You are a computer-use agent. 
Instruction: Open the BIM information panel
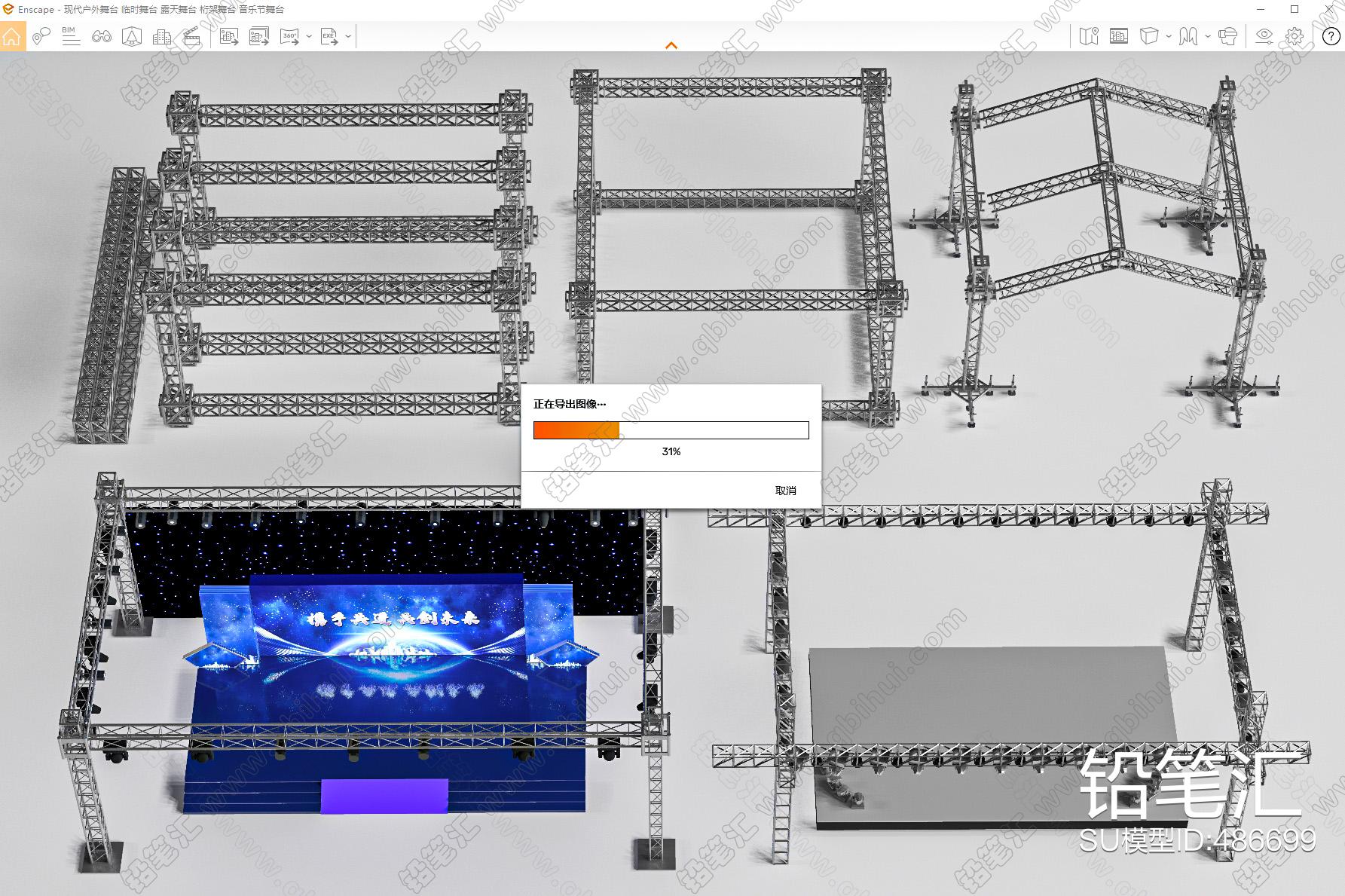point(71,36)
